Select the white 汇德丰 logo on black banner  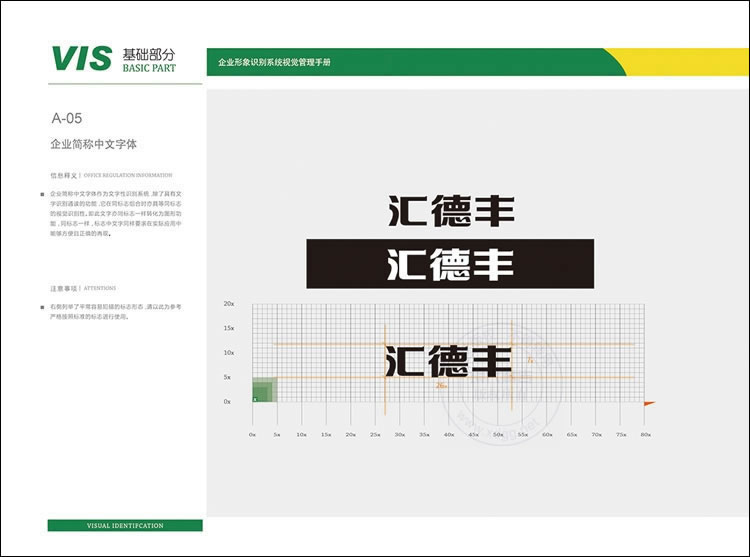pyautogui.click(x=450, y=265)
